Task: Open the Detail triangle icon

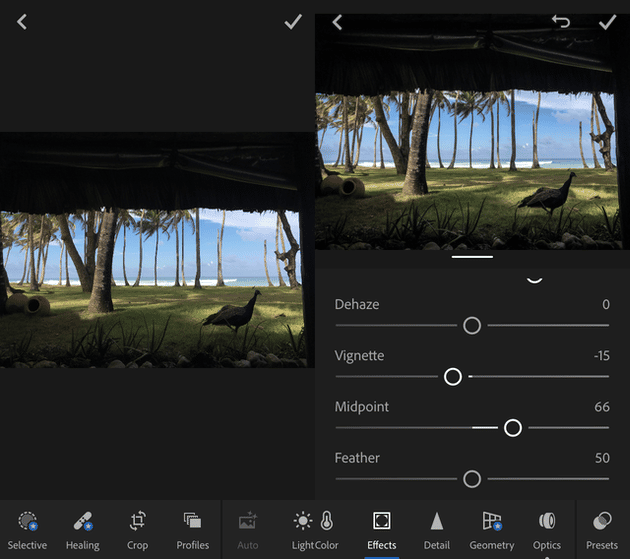Action: [437, 521]
